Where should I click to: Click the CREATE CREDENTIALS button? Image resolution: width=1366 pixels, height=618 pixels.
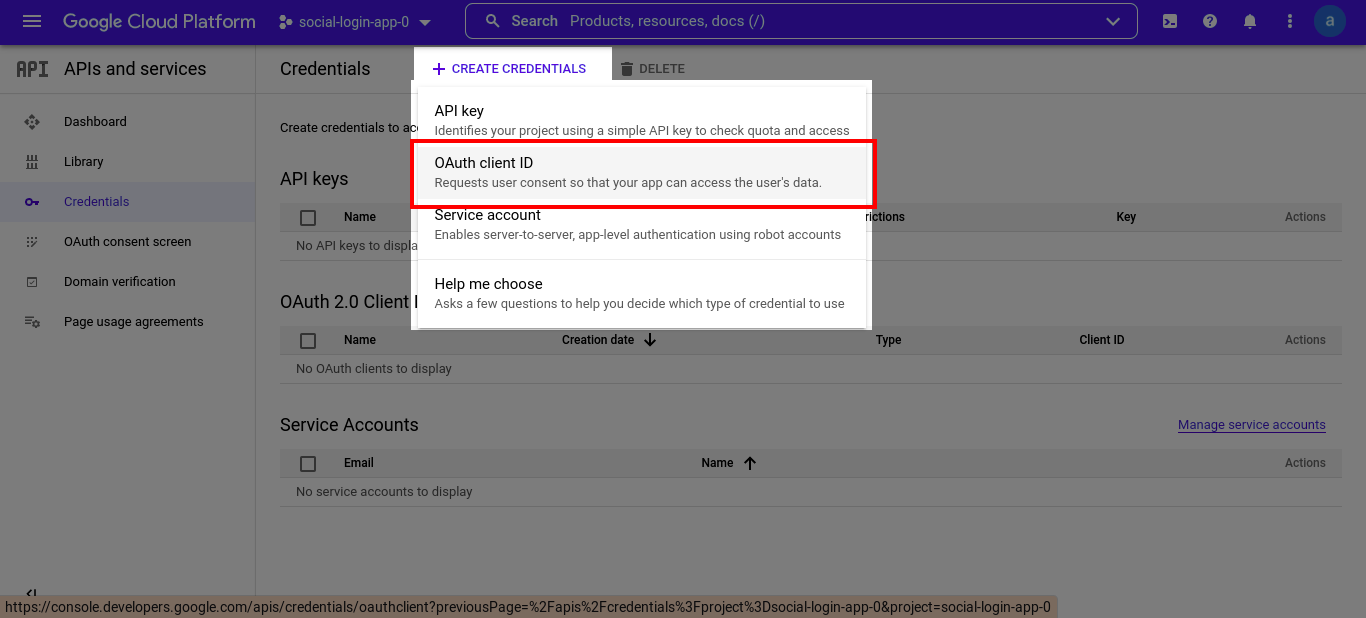pos(509,69)
